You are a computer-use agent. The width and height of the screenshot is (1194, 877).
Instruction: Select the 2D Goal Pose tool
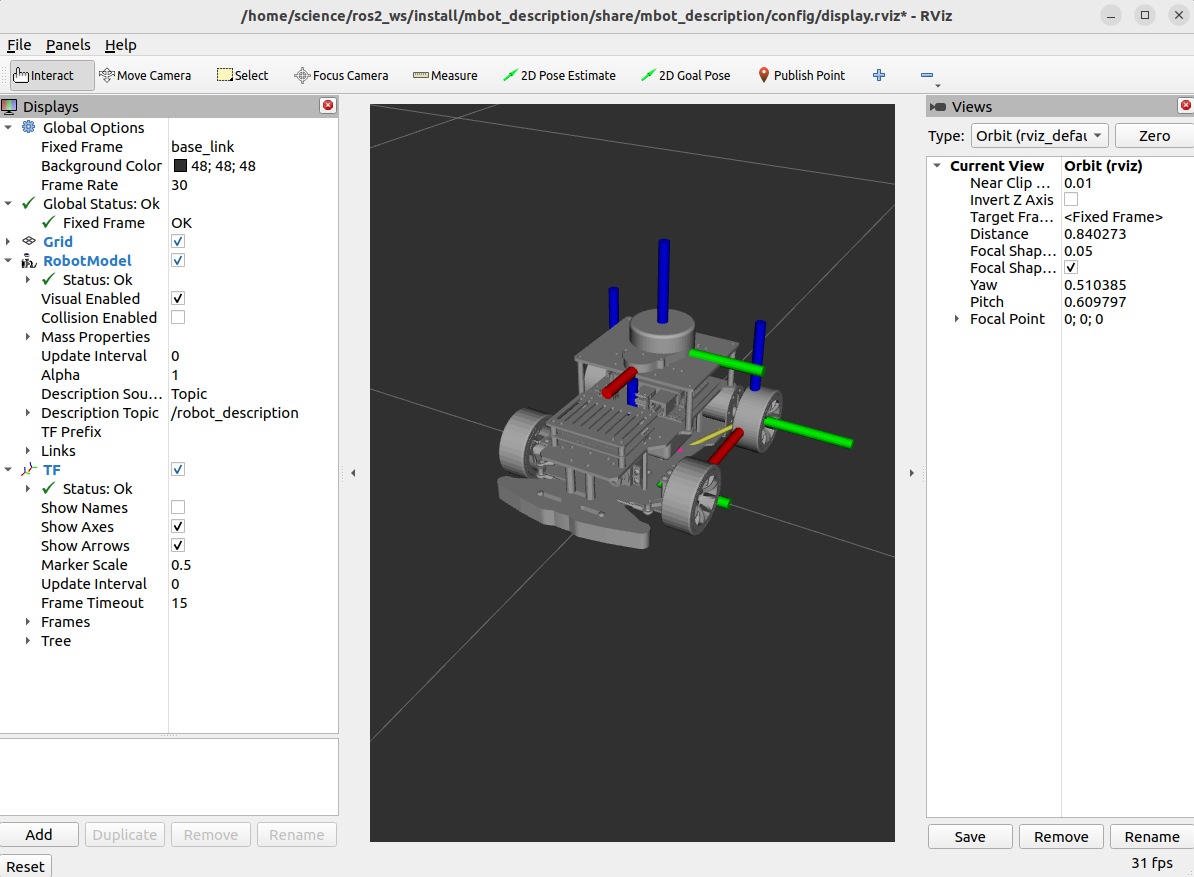point(685,74)
